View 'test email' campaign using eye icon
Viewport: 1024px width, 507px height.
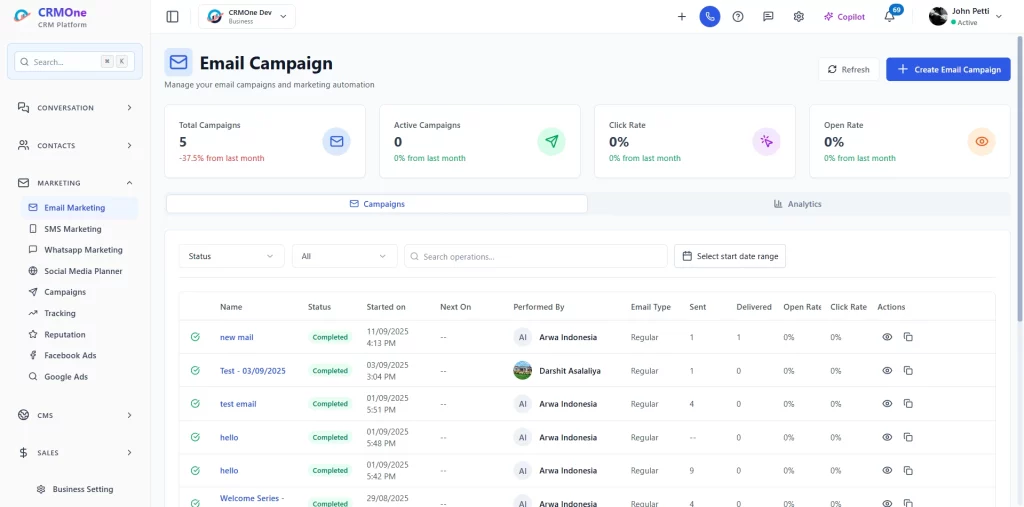tap(887, 404)
